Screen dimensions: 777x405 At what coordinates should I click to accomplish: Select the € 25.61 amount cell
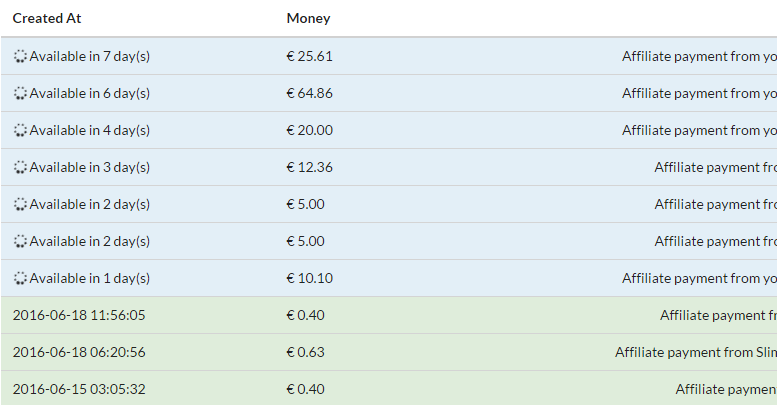tap(310, 57)
